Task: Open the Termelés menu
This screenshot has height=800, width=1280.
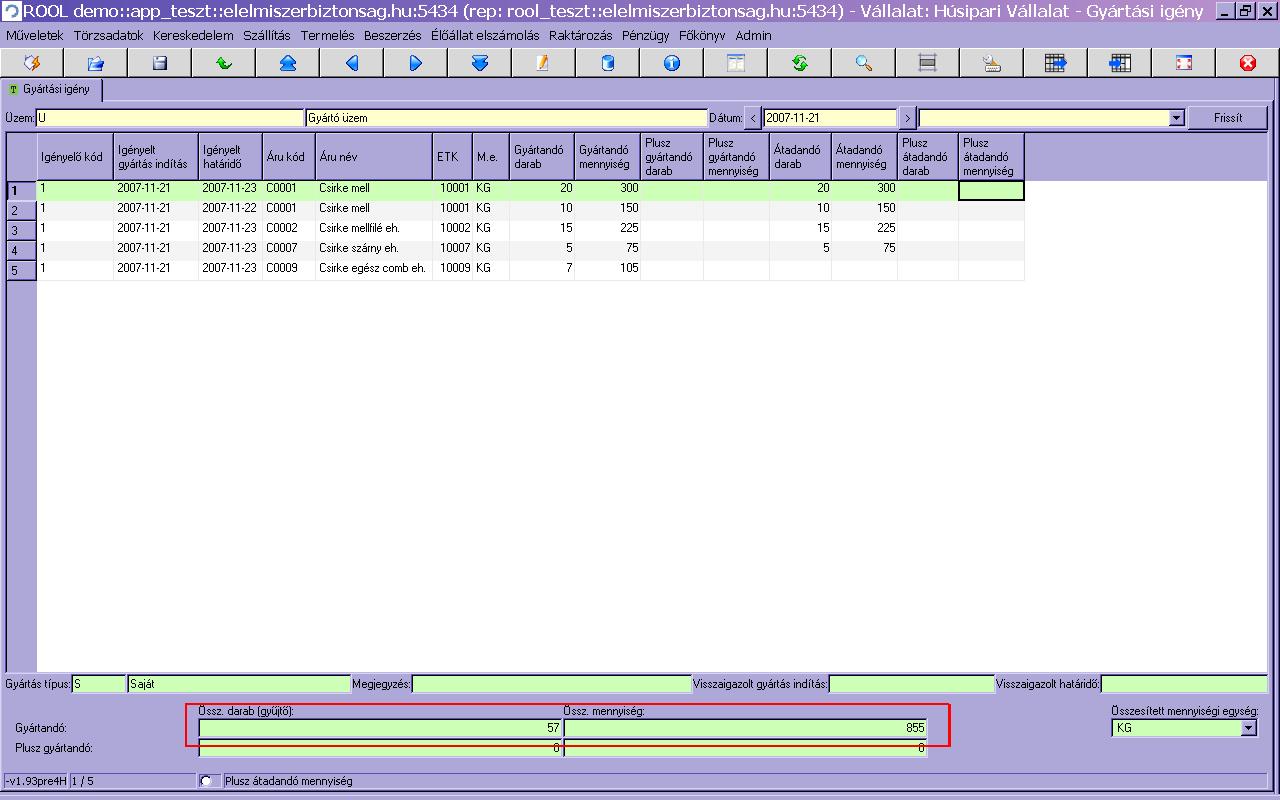Action: (x=327, y=35)
